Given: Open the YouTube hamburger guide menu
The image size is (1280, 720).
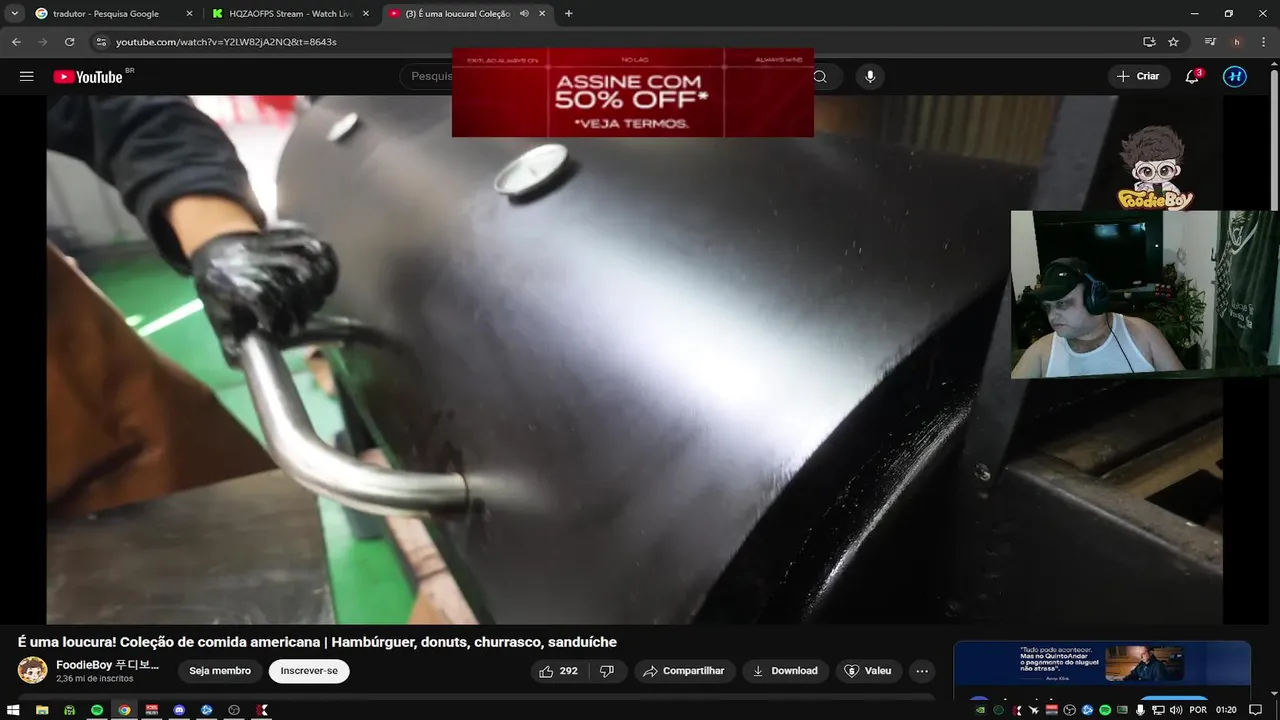Looking at the screenshot, I should tap(27, 77).
